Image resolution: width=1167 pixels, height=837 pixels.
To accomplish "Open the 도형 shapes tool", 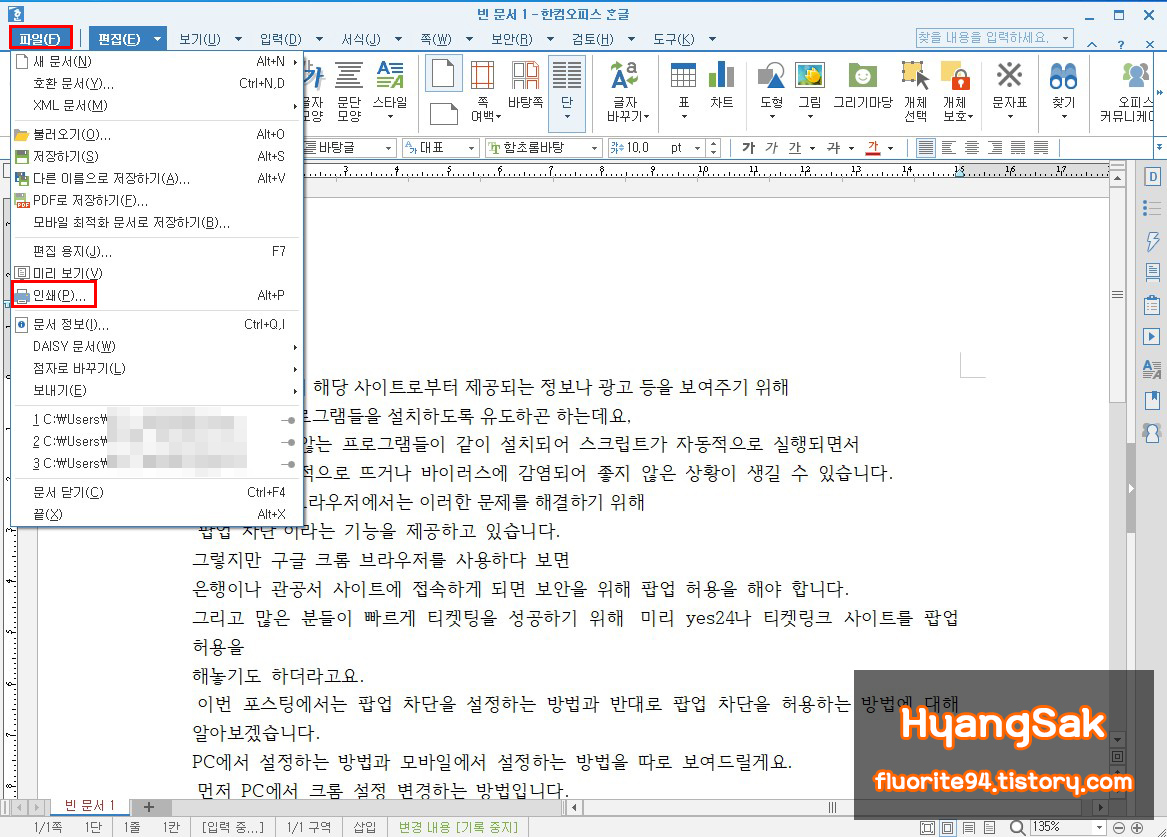I will click(x=771, y=91).
